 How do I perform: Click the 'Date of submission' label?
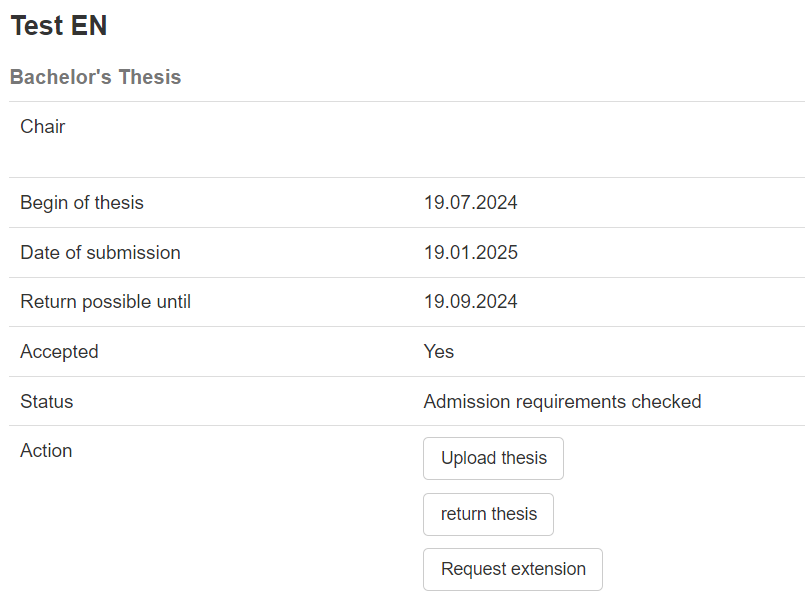pyautogui.click(x=100, y=253)
